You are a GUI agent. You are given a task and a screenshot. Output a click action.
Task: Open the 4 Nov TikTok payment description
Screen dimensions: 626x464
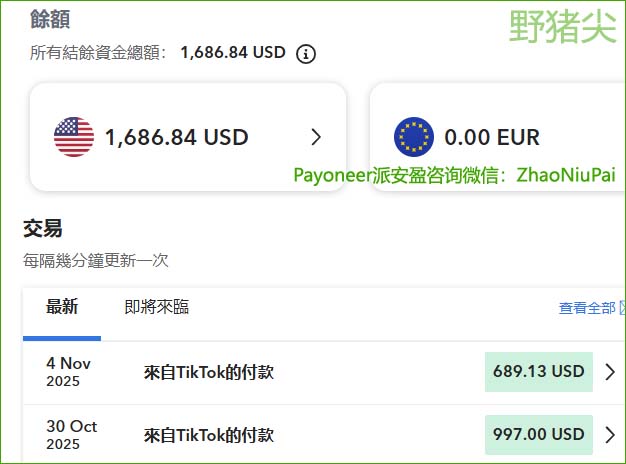pyautogui.click(x=209, y=372)
